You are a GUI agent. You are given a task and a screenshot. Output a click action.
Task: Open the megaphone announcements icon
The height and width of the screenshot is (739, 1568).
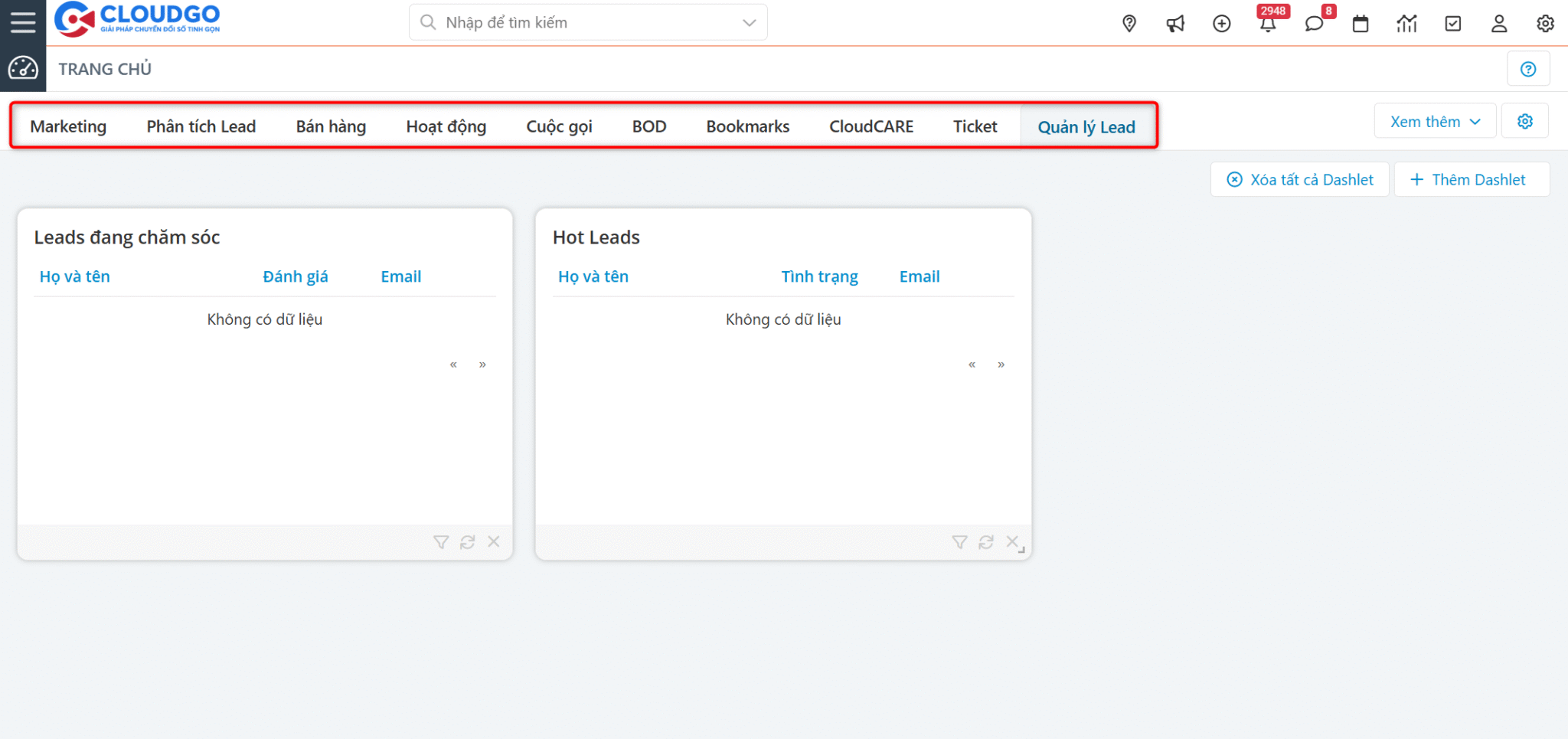point(1175,24)
